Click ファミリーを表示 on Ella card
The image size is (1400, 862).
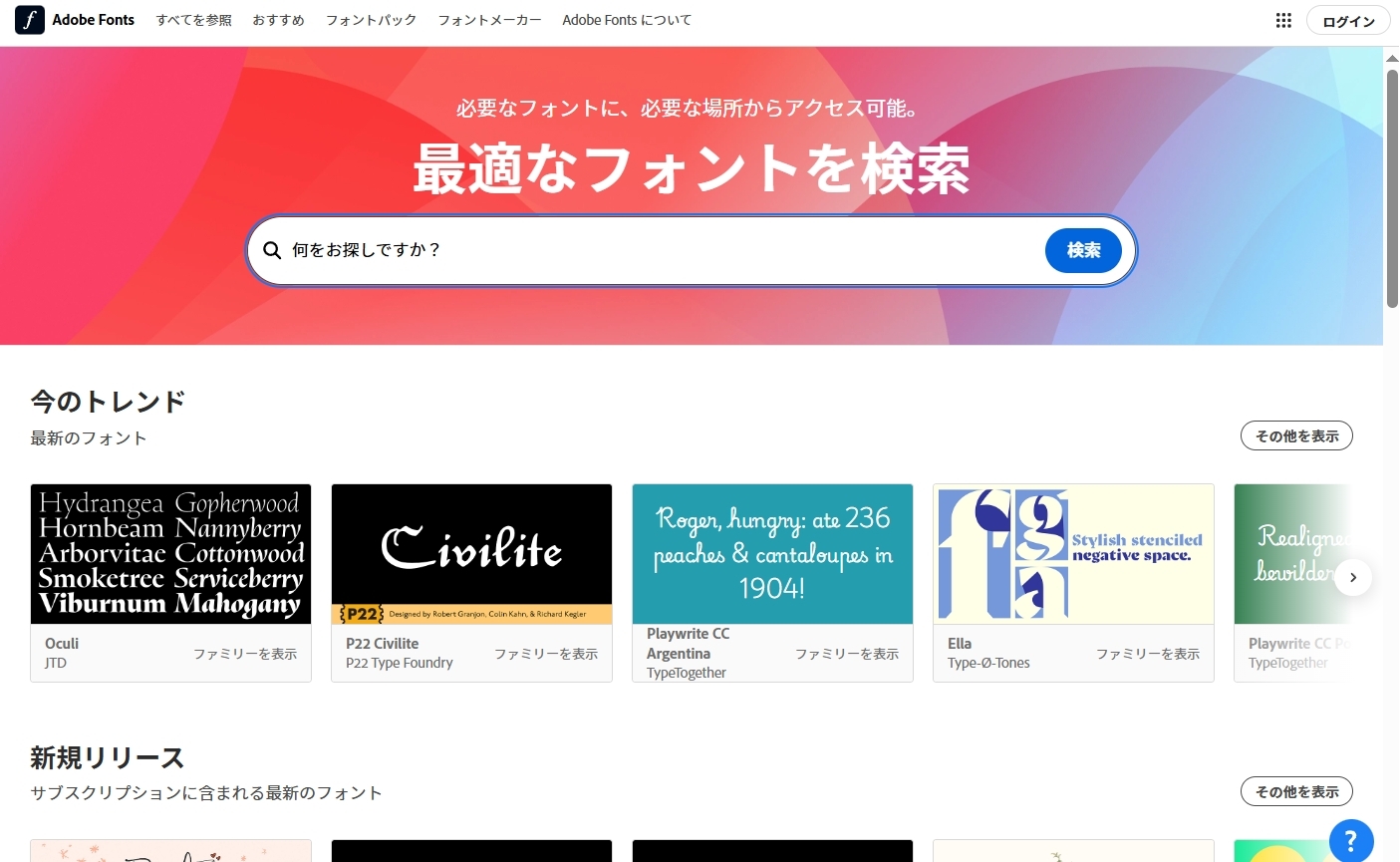point(1148,654)
